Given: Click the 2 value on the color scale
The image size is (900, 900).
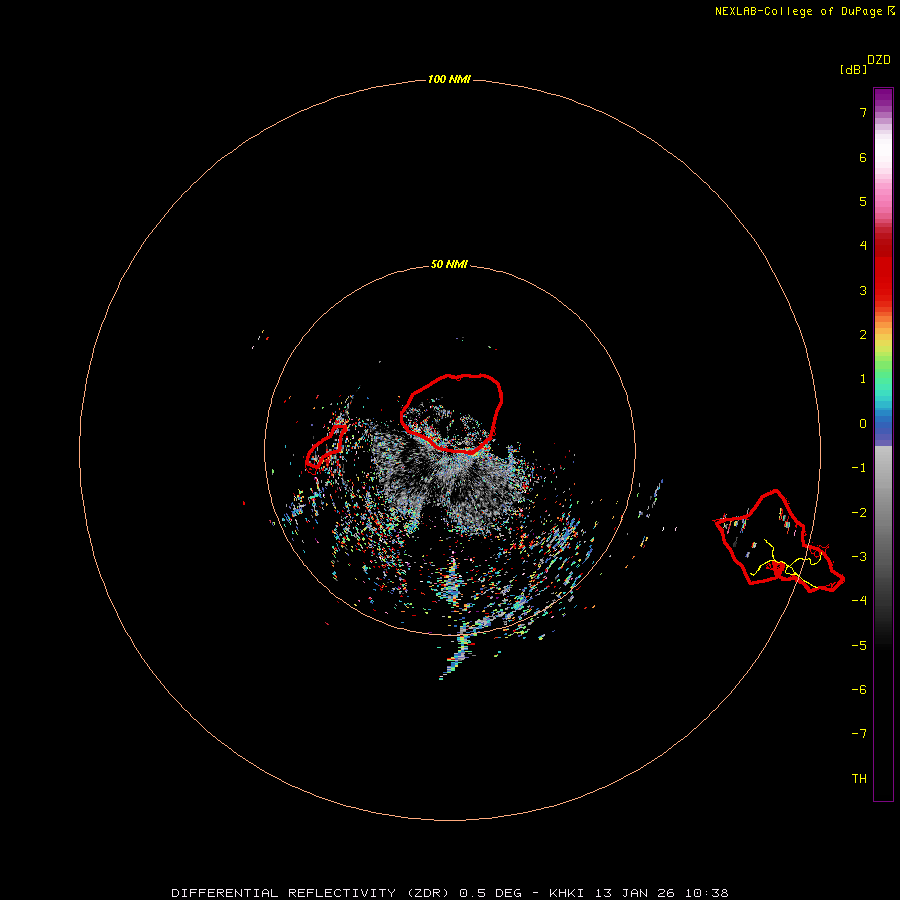Looking at the screenshot, I should (863, 335).
